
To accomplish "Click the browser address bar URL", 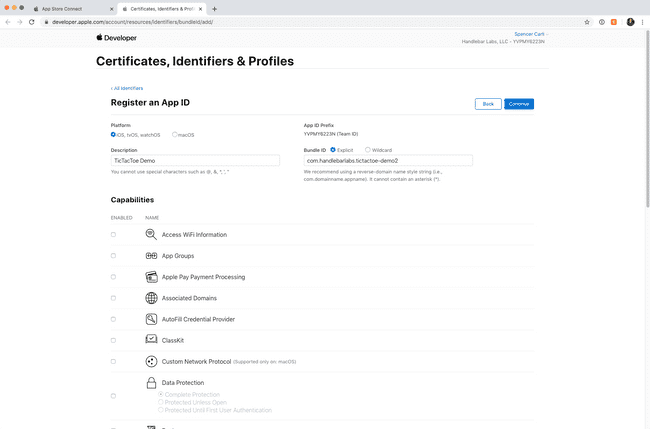I will click(x=132, y=22).
